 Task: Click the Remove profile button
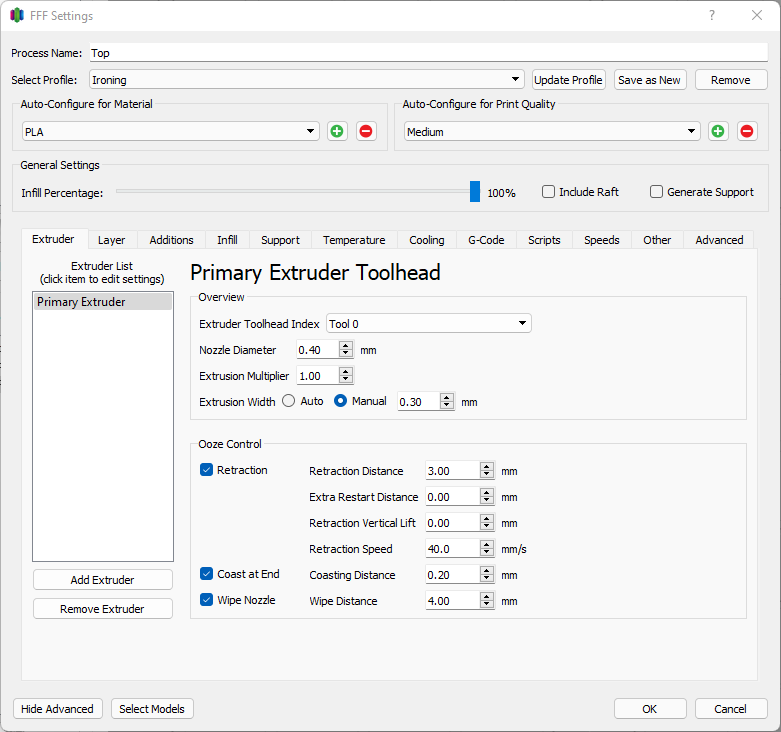tap(731, 80)
